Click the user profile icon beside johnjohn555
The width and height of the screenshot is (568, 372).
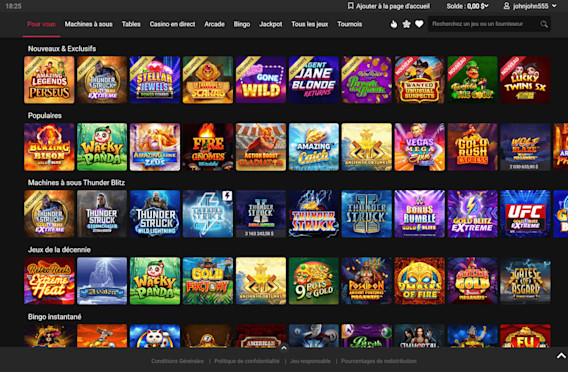[x=507, y=6]
